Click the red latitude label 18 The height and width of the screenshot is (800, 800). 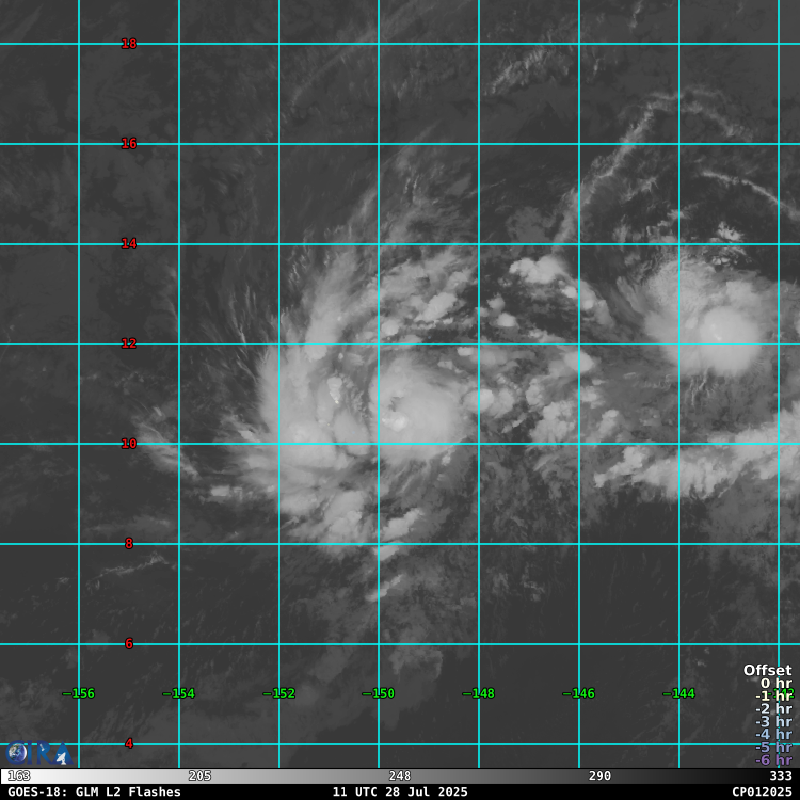point(129,44)
